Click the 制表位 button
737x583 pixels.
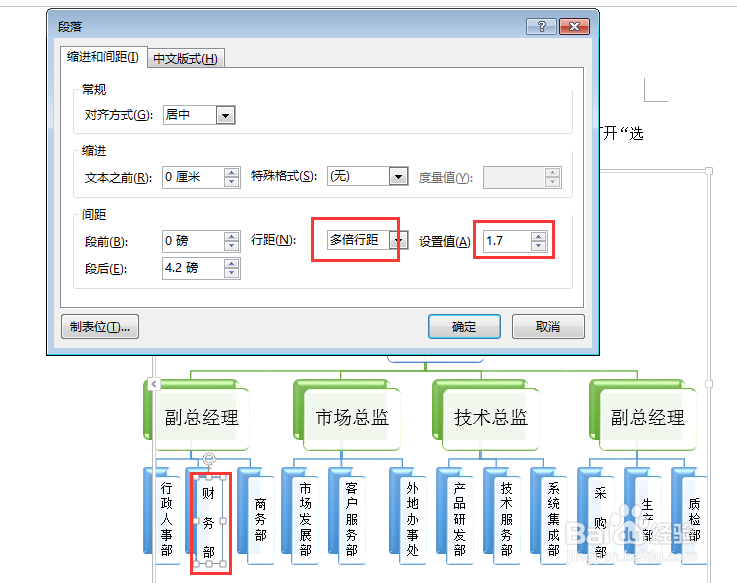click(x=100, y=327)
